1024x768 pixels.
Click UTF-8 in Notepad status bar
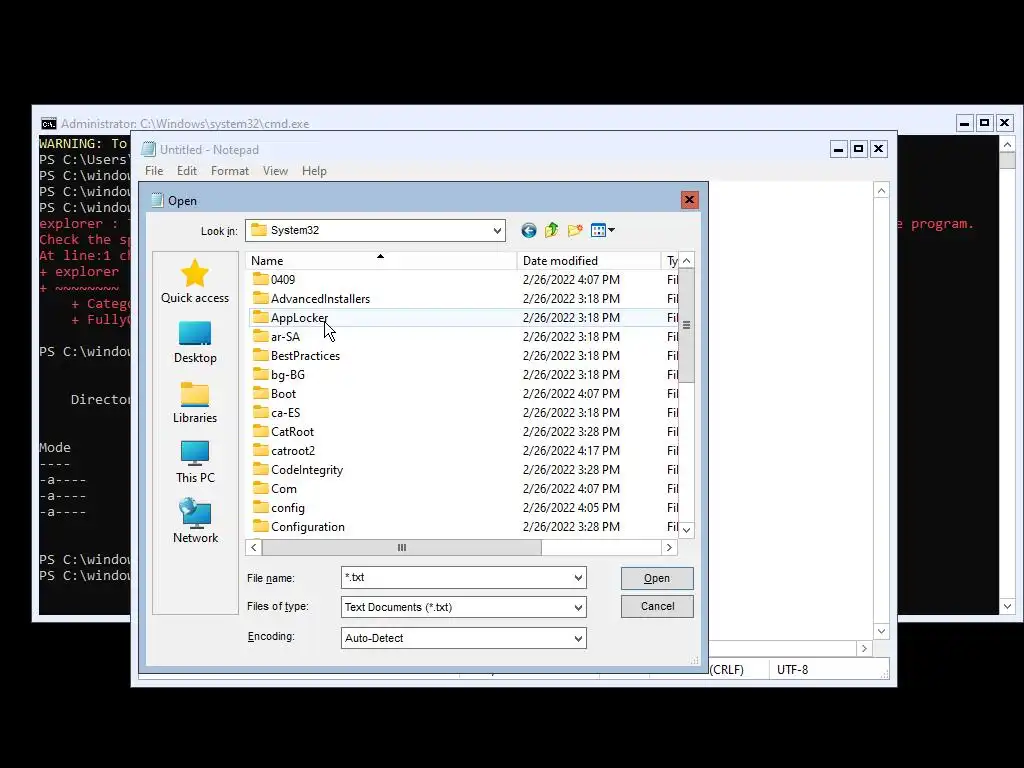tap(792, 669)
